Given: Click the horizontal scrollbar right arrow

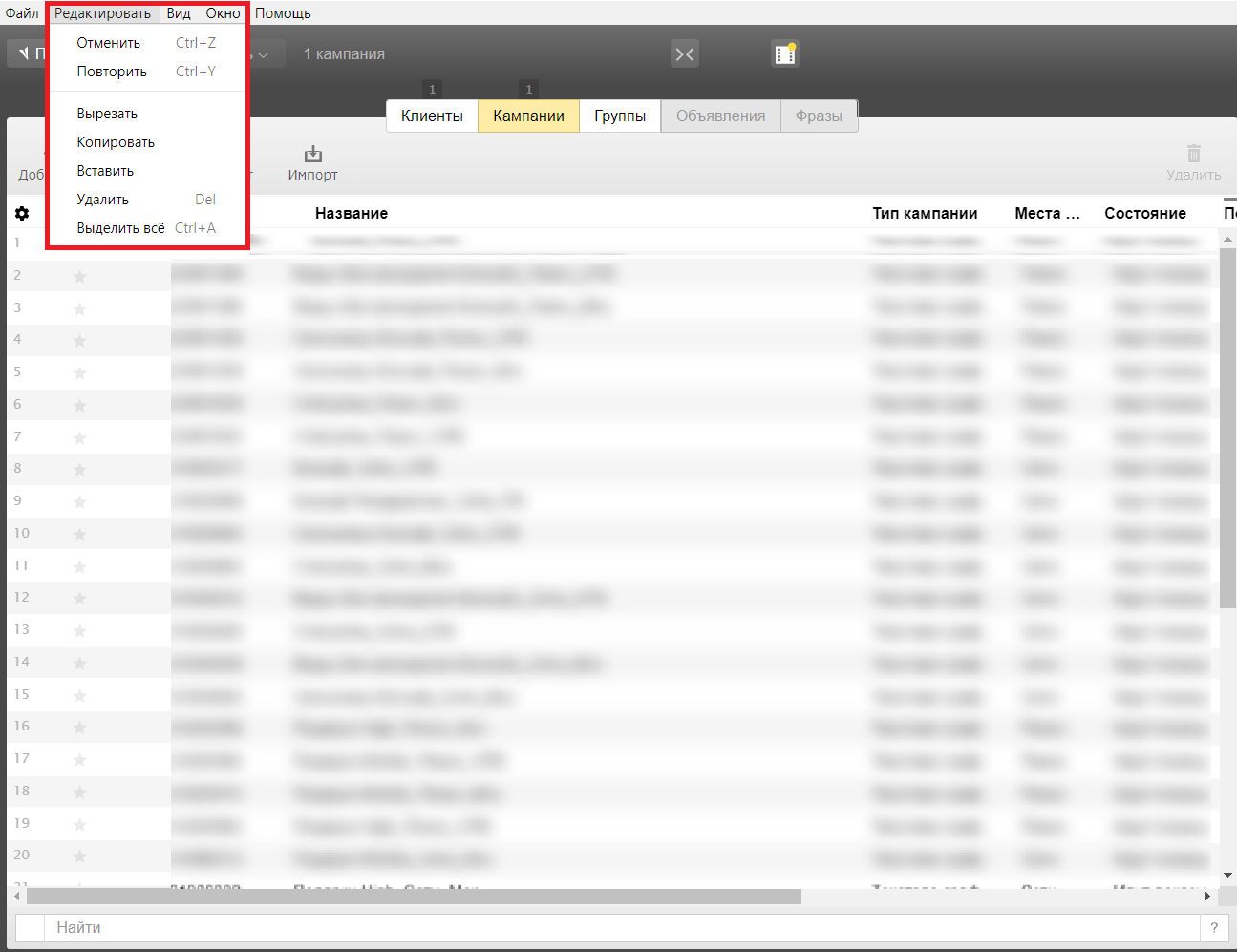Looking at the screenshot, I should [x=1207, y=897].
